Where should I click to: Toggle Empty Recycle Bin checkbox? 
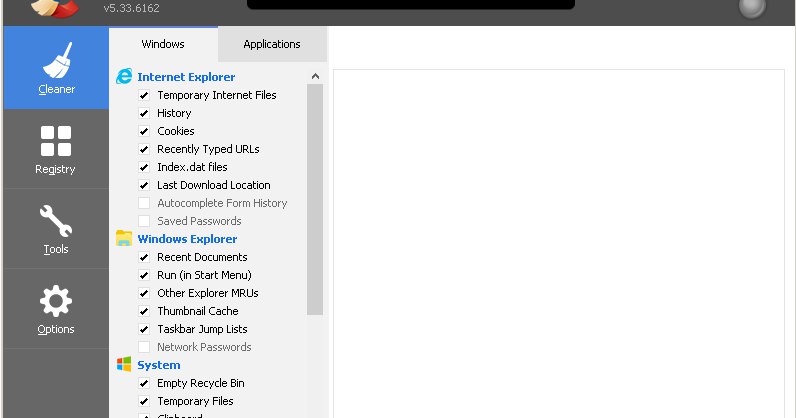(x=144, y=383)
